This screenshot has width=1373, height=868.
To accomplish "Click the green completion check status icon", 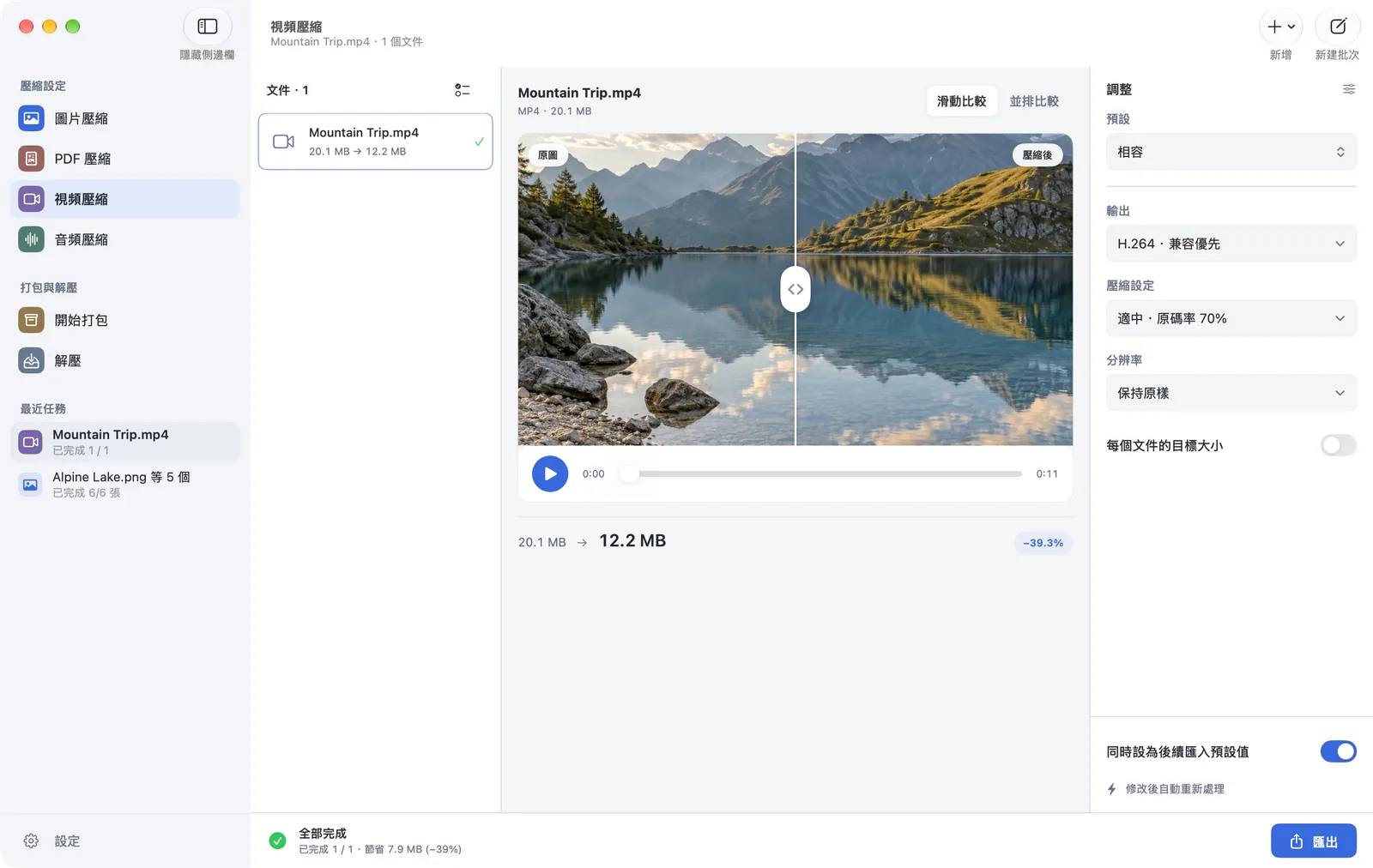I will 277,841.
